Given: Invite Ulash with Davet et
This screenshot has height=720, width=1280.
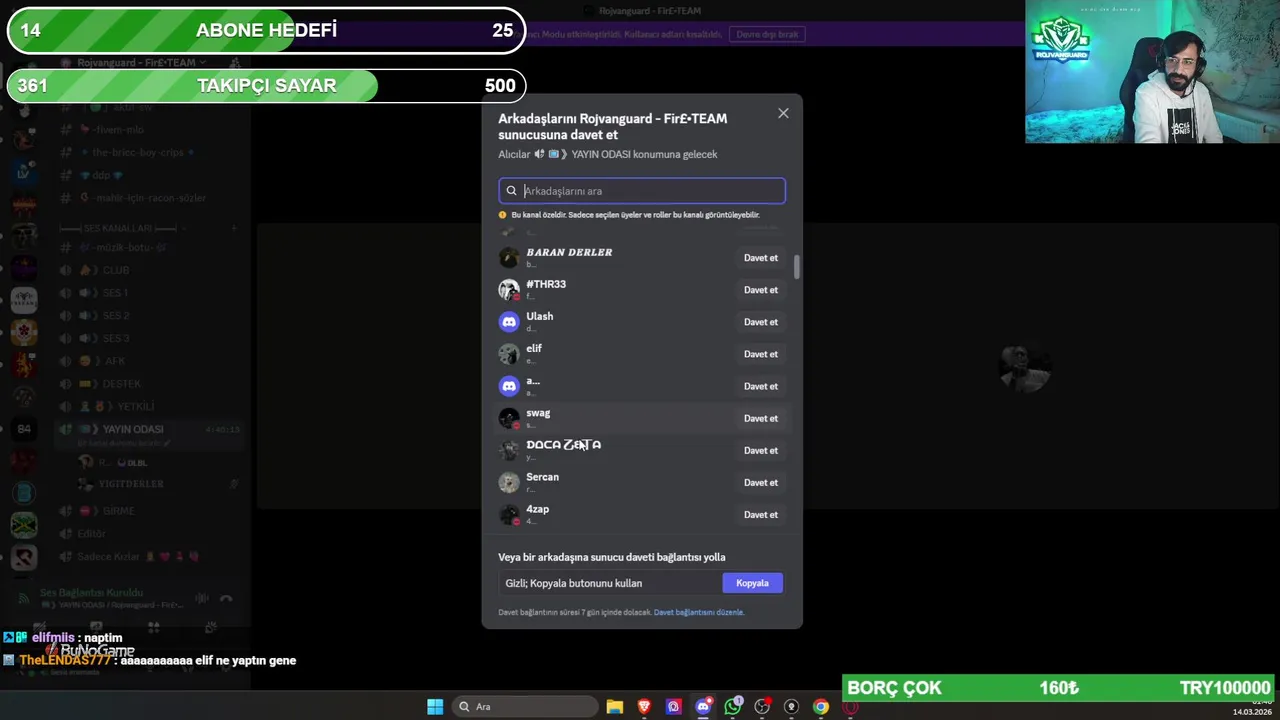Looking at the screenshot, I should 760,322.
